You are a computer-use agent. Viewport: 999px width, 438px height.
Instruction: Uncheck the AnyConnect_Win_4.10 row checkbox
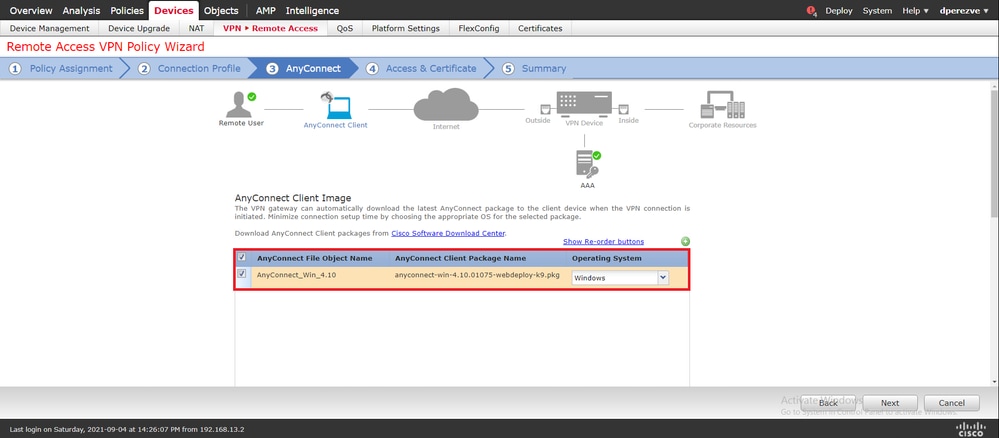[241, 274]
